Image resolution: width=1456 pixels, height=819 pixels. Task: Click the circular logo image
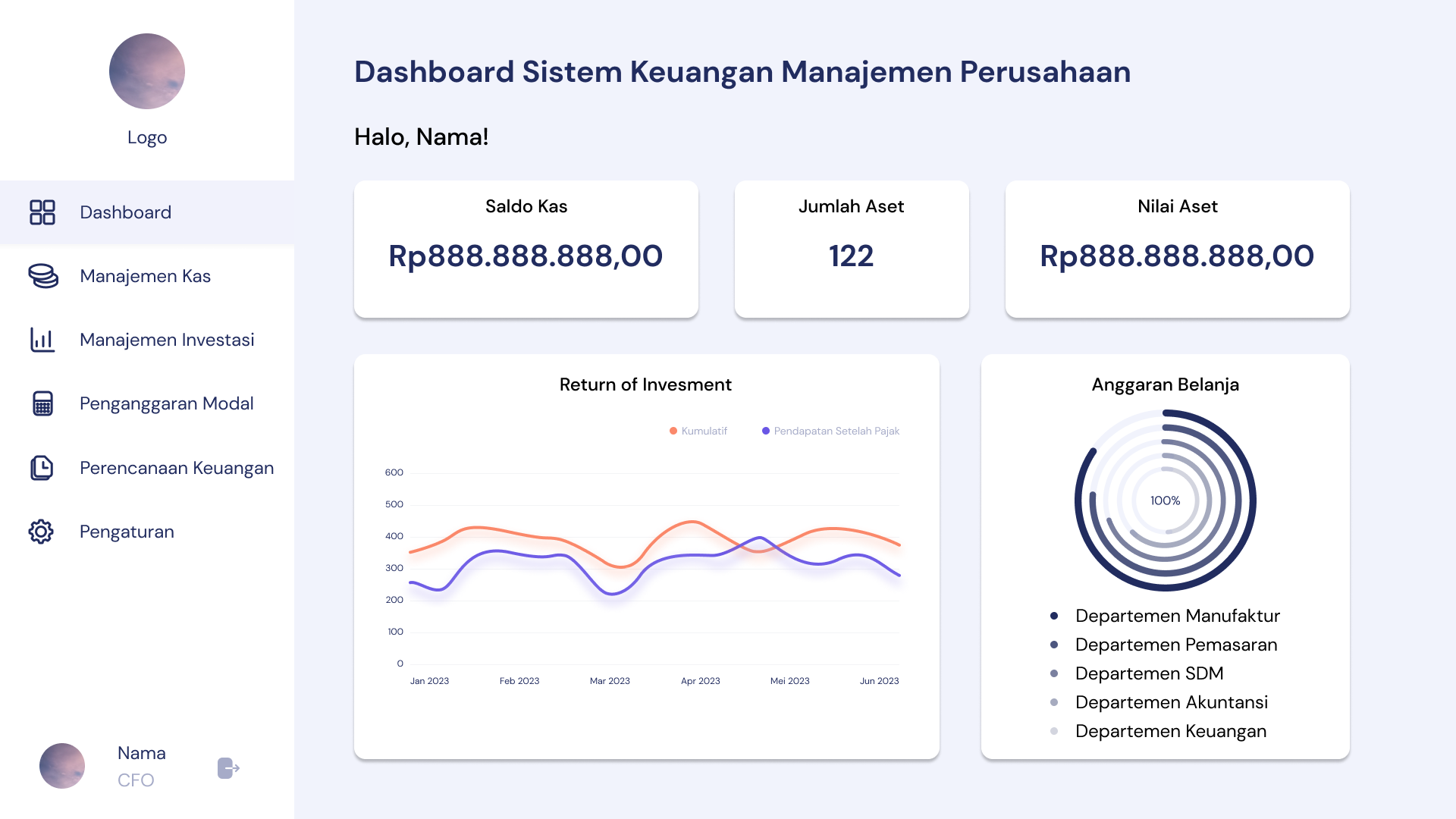click(x=147, y=71)
